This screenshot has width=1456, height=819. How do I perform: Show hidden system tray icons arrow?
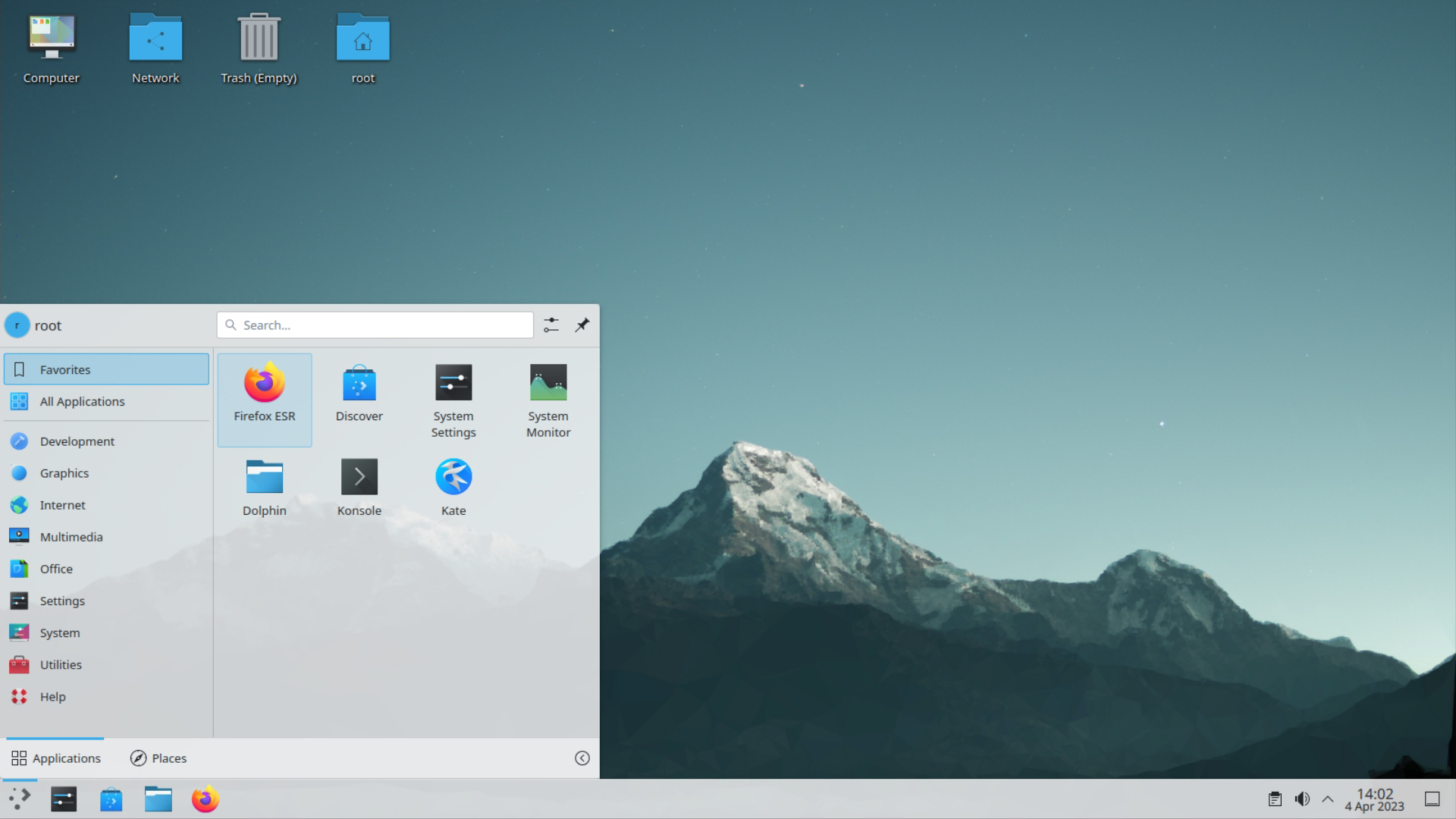coord(1328,799)
